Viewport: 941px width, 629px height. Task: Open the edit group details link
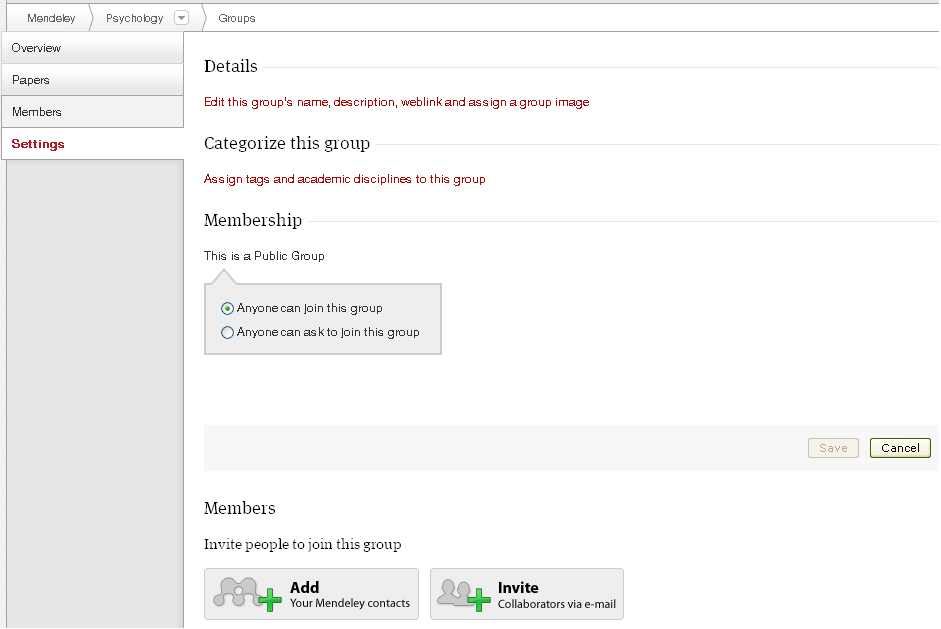point(396,102)
